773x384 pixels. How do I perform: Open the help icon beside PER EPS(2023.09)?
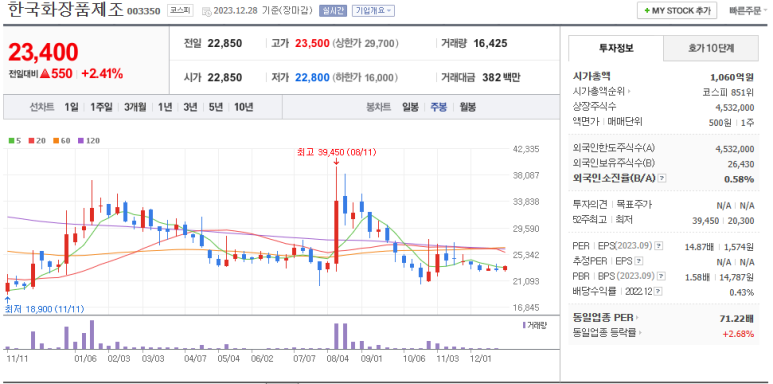tap(658, 246)
